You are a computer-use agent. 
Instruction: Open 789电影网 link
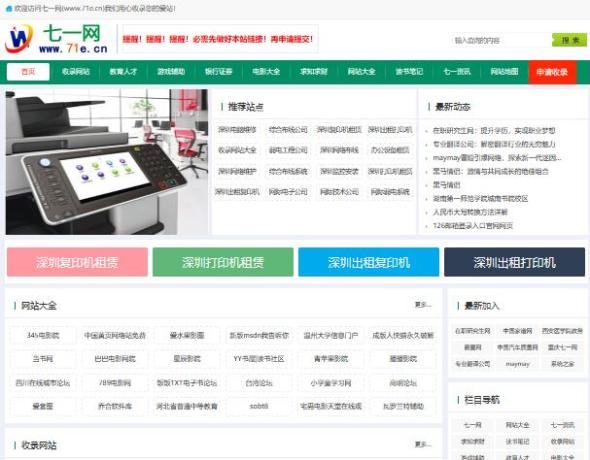[115, 383]
